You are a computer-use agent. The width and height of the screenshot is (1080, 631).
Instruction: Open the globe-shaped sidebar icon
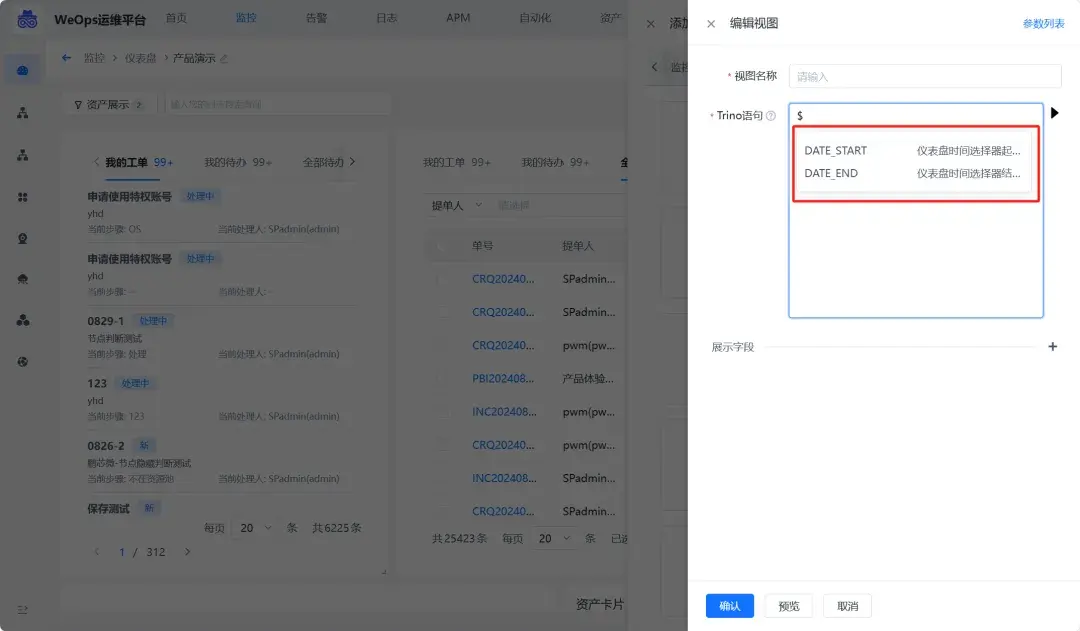click(x=23, y=362)
